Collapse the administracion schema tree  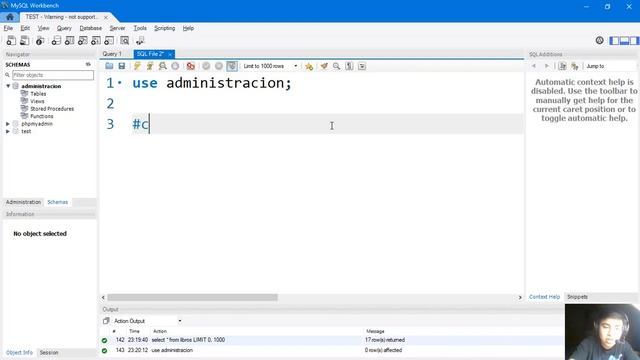8,86
